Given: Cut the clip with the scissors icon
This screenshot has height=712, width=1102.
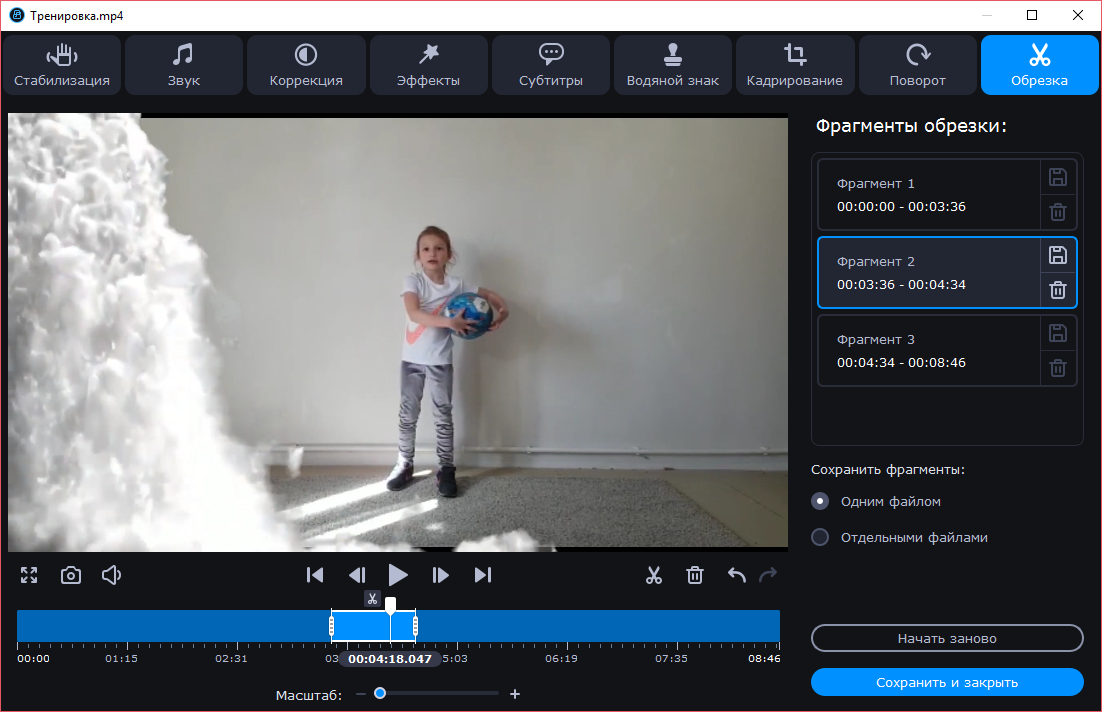Looking at the screenshot, I should 654,575.
